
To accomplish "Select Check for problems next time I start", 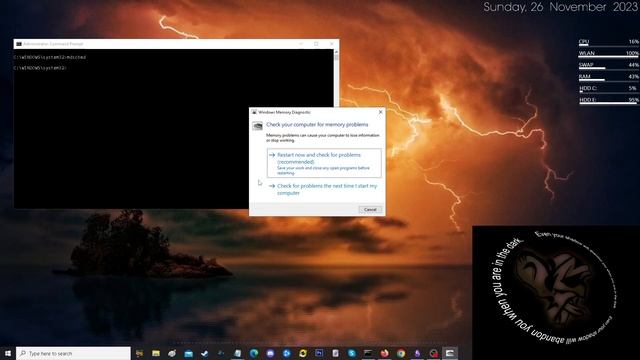I will (x=324, y=189).
